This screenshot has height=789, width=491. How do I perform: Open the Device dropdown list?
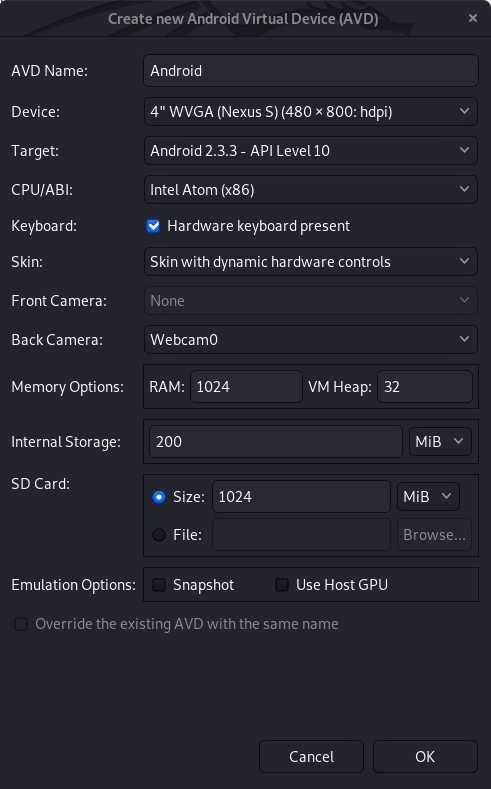(310, 111)
